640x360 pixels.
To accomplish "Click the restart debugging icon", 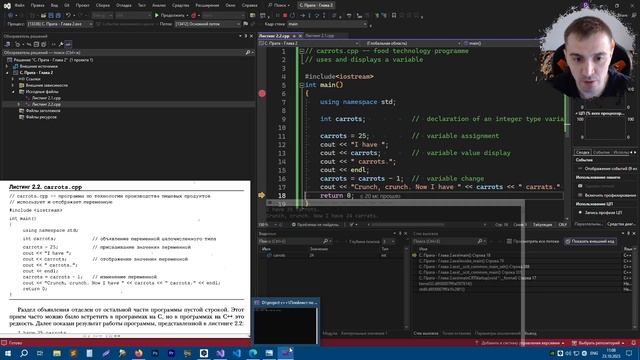I will point(292,16).
